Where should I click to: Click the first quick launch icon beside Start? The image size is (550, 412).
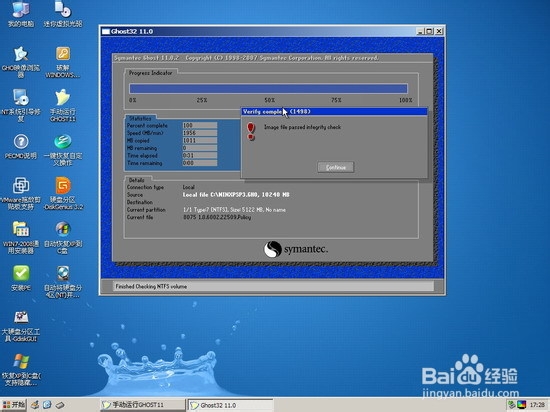pos(35,405)
